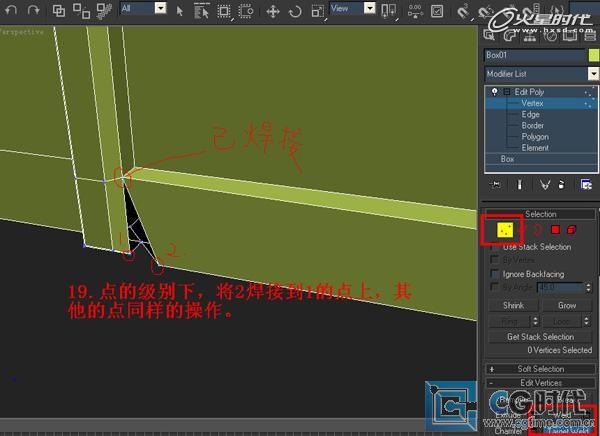
Task: Open Configure Modifier Sets icon
Action: click(586, 185)
